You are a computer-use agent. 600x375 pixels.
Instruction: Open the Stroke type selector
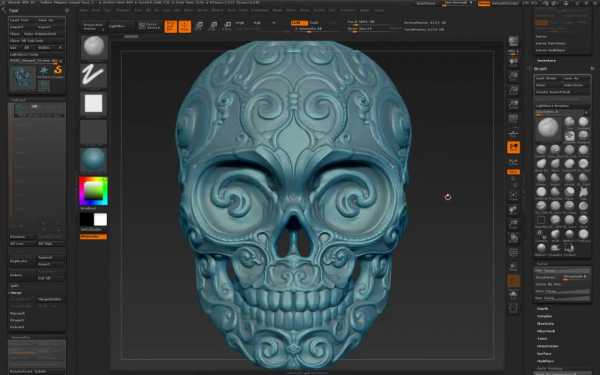pos(94,75)
